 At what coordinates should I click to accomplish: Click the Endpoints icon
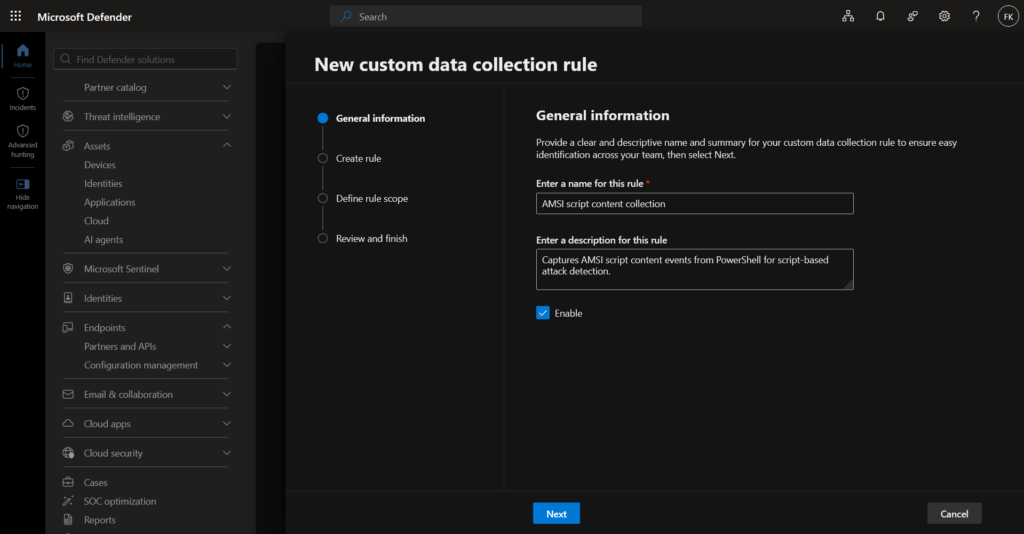(x=68, y=327)
